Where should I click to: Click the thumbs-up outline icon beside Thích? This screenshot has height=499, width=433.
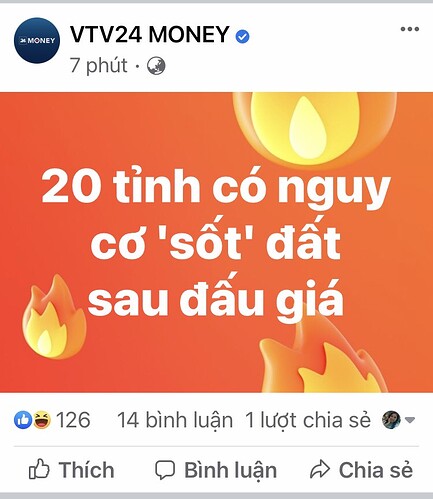coord(39,469)
